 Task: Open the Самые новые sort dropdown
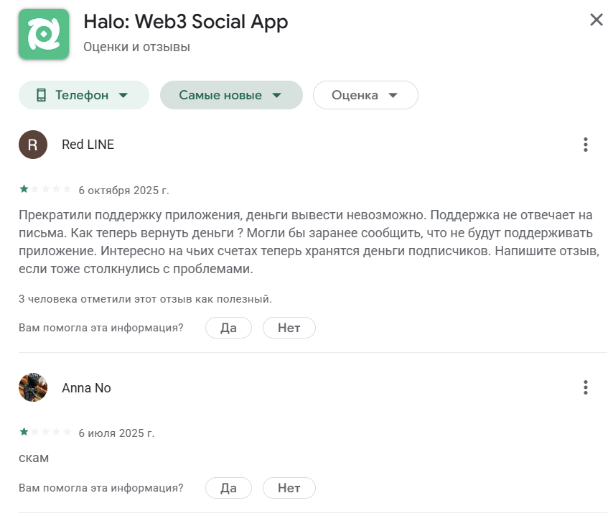231,95
